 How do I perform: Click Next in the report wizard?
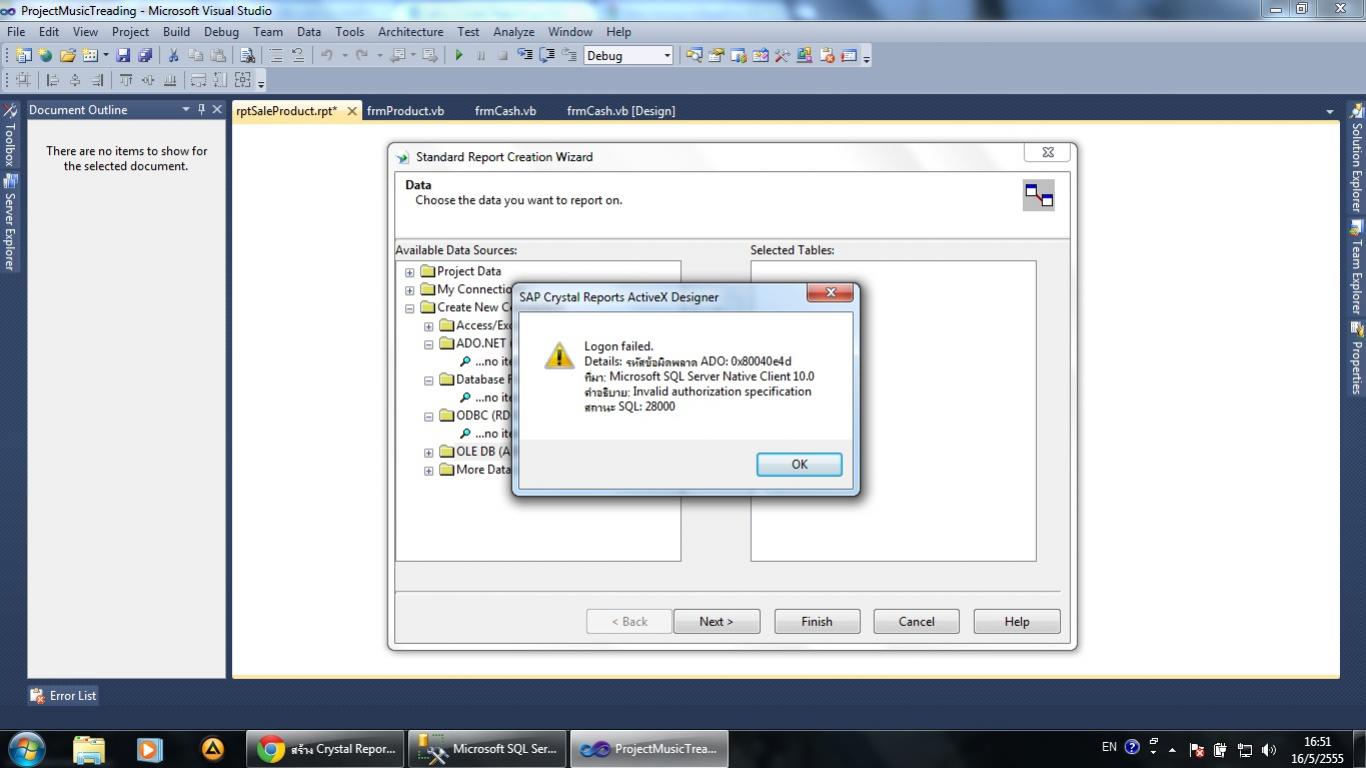click(x=716, y=621)
